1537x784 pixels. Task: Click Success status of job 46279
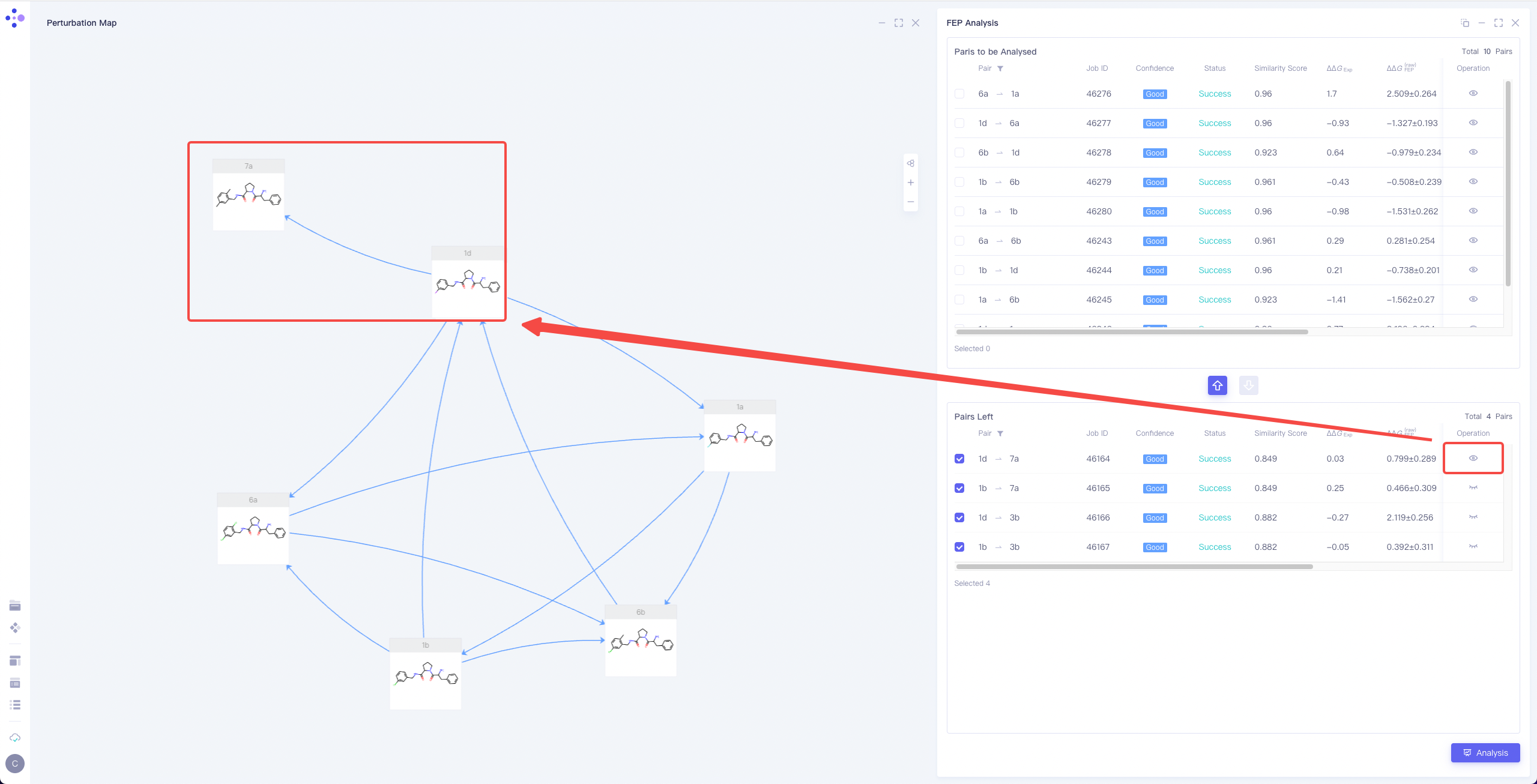[1215, 182]
